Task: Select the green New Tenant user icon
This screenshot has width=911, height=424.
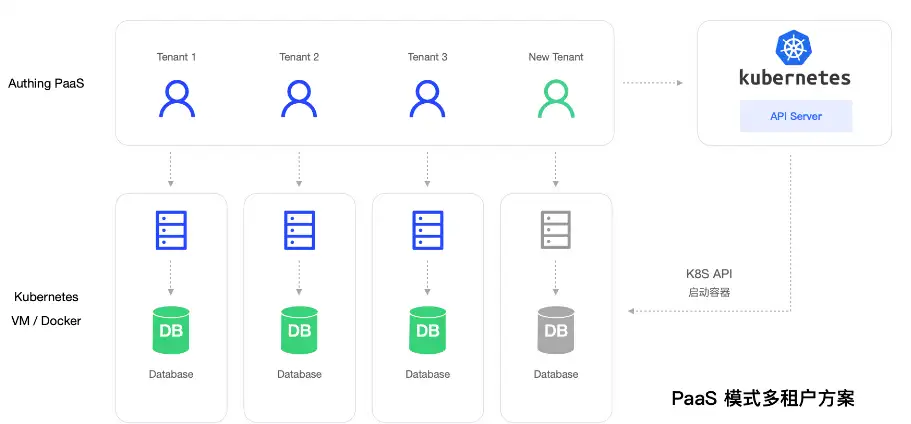Action: click(556, 99)
